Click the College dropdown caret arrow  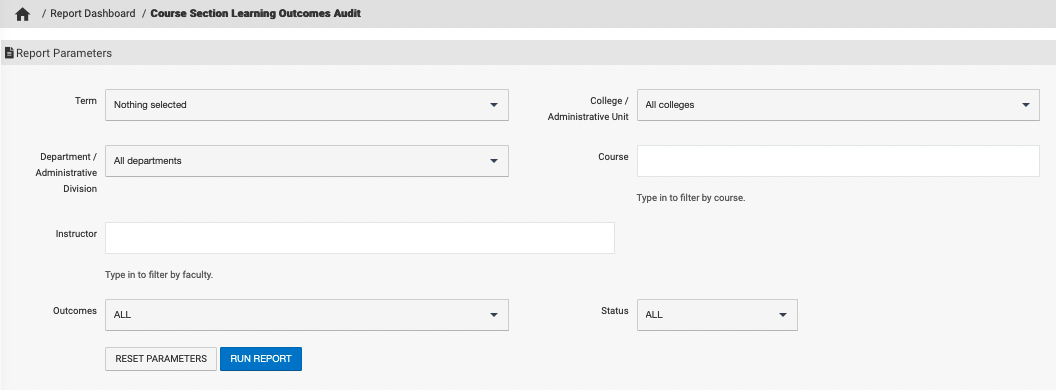pyautogui.click(x=1025, y=105)
